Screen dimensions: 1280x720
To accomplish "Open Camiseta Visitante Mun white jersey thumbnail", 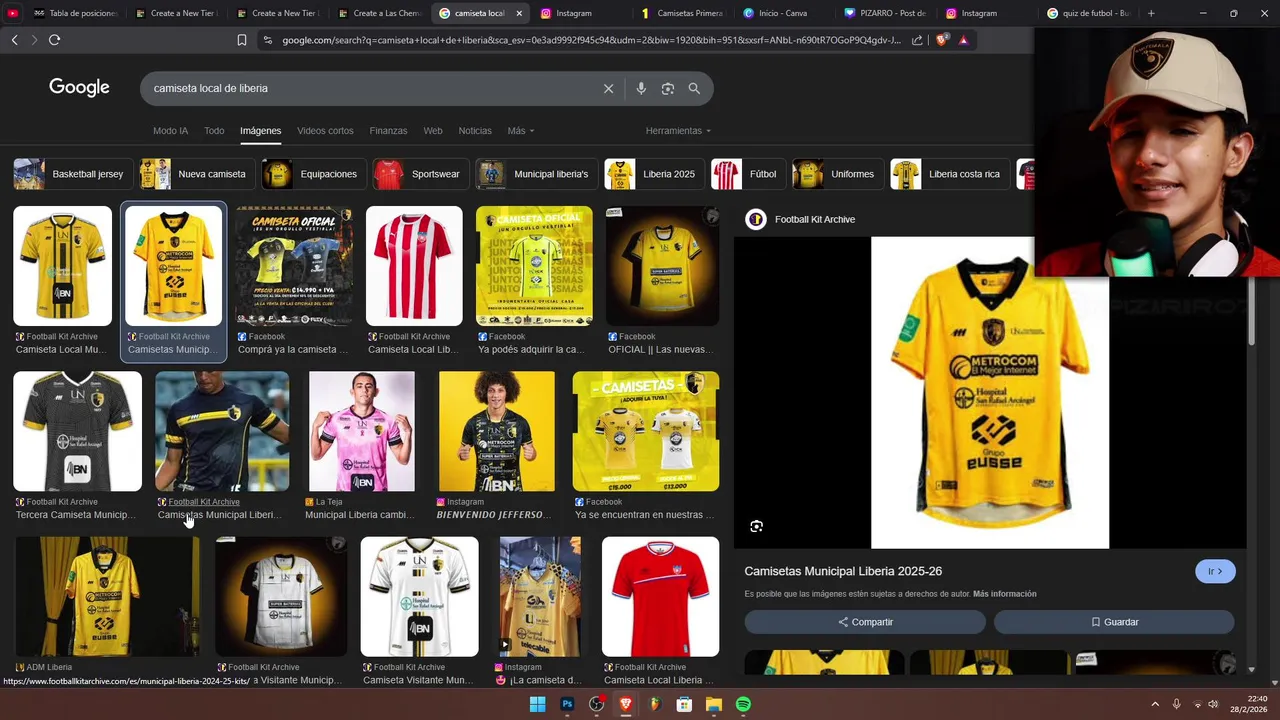I will pyautogui.click(x=419, y=597).
